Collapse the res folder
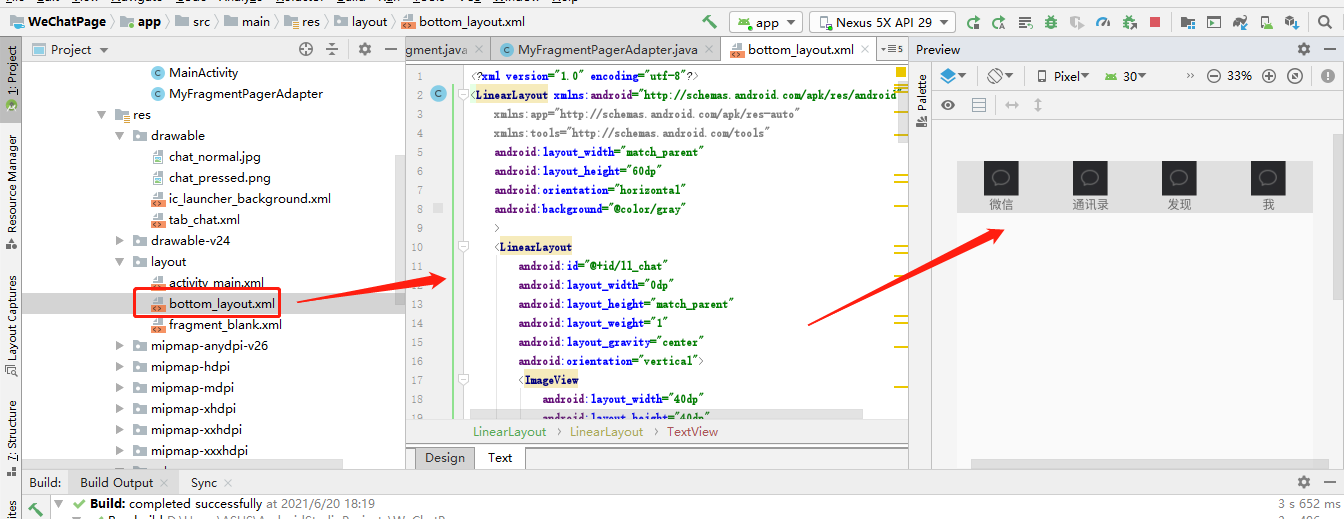The height and width of the screenshot is (519, 1344). pyautogui.click(x=102, y=115)
